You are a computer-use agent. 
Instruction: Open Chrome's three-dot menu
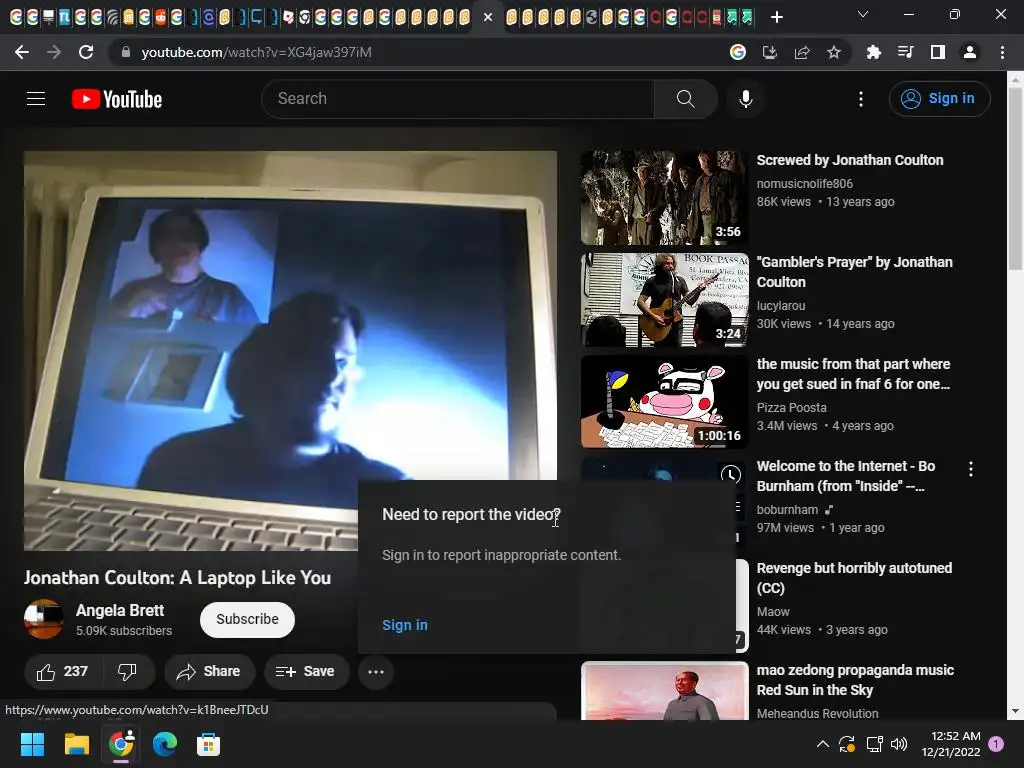pos(1002,52)
